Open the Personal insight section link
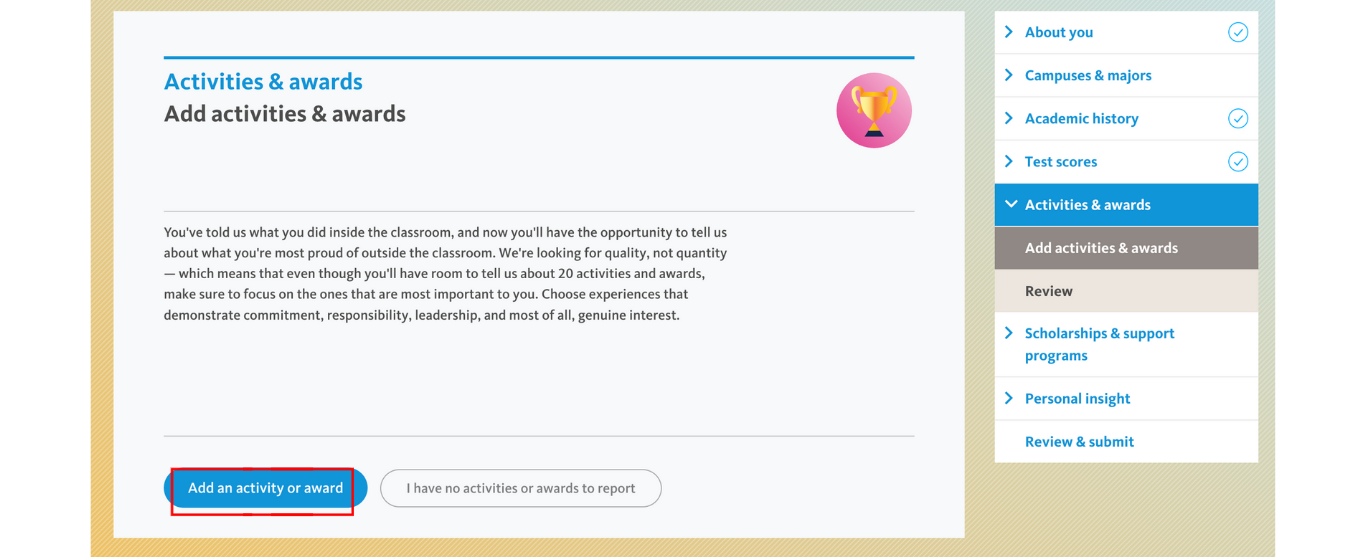The image size is (1366, 557). [x=1077, y=398]
